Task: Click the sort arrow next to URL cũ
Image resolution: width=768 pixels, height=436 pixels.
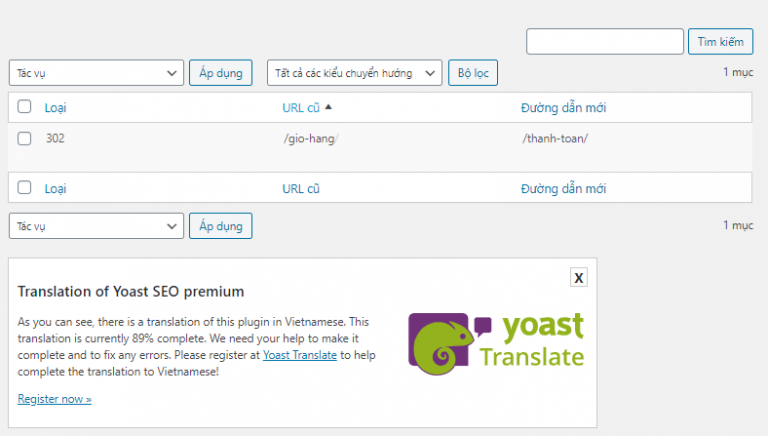Action: (x=328, y=107)
